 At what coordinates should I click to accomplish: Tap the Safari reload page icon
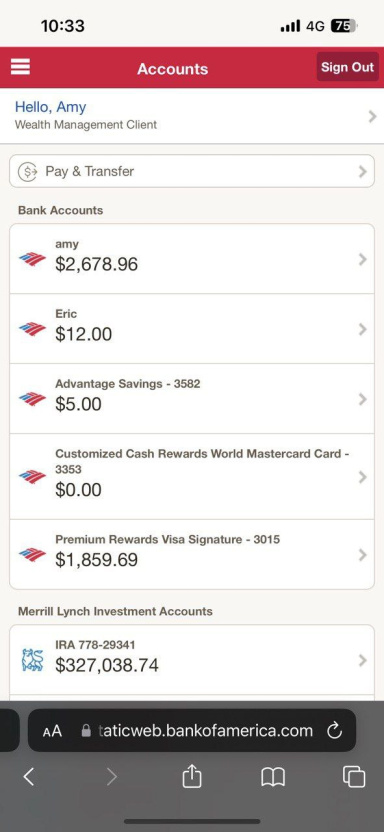(335, 731)
